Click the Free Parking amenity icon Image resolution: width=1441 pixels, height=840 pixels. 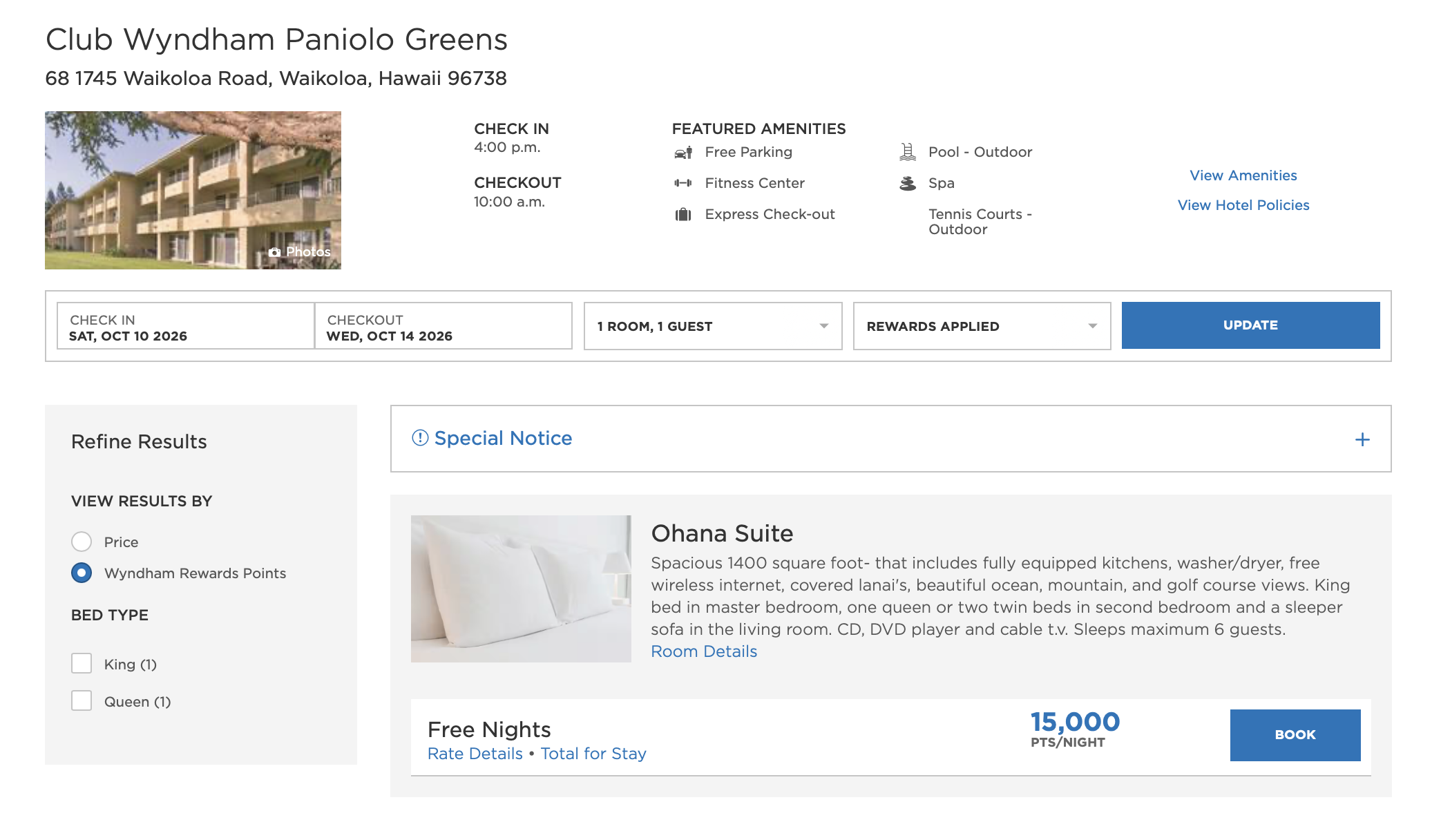[683, 153]
